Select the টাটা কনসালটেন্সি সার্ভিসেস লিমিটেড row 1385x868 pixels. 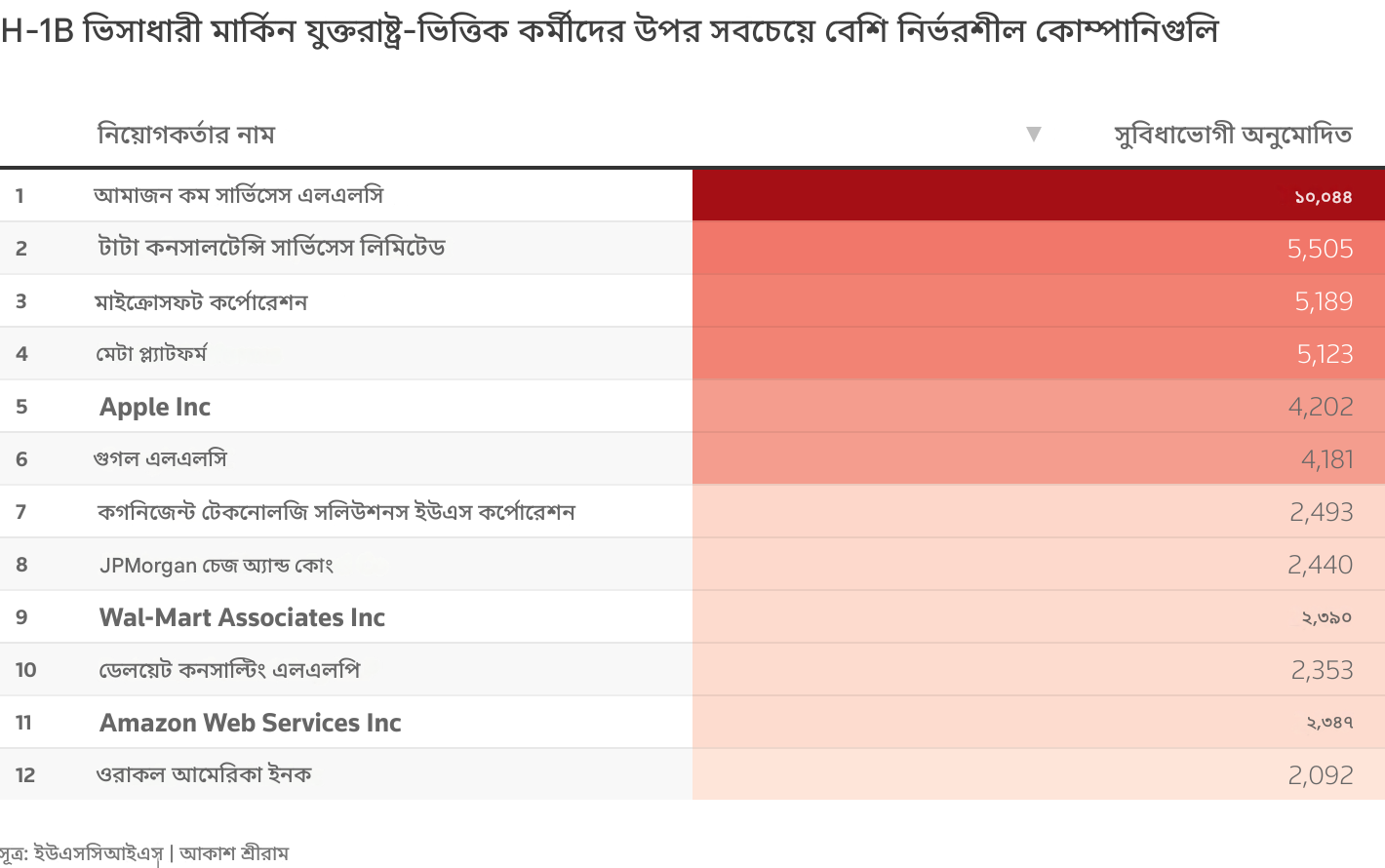tap(271, 248)
